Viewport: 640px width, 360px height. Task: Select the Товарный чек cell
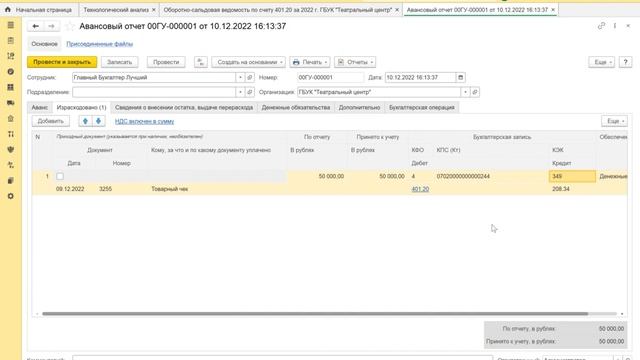[x=218, y=189]
